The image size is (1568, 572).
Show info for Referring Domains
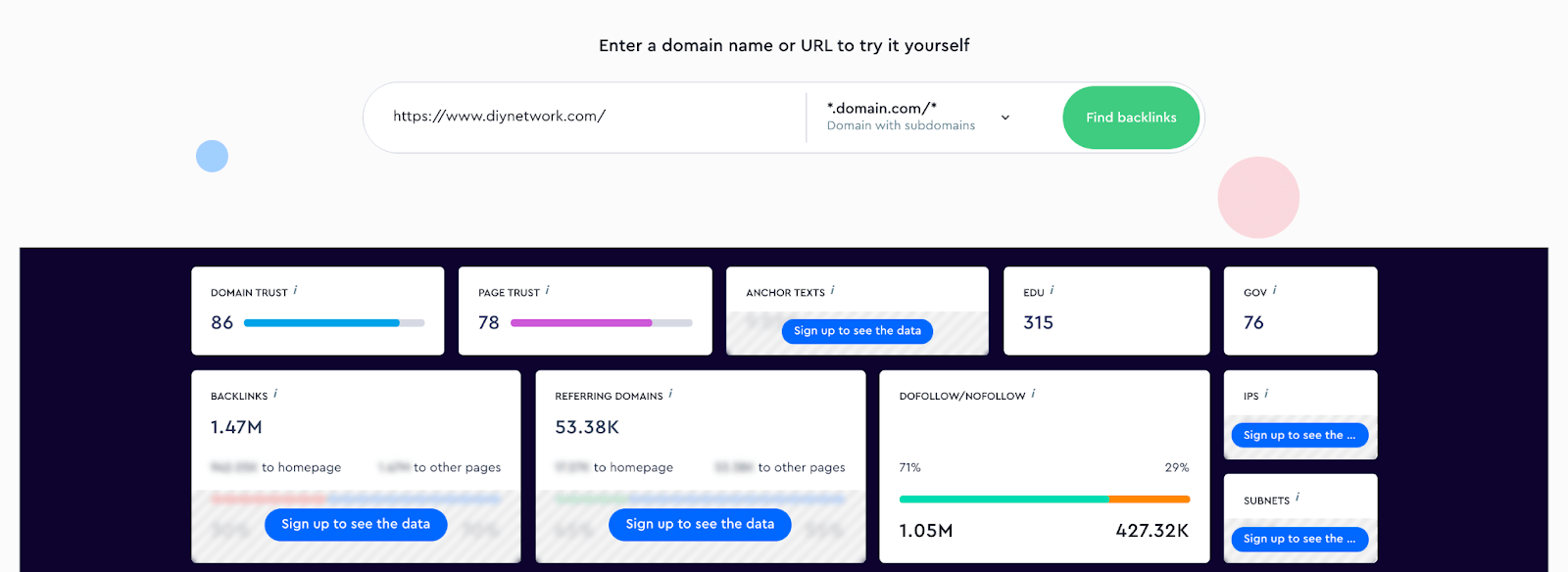(x=671, y=394)
